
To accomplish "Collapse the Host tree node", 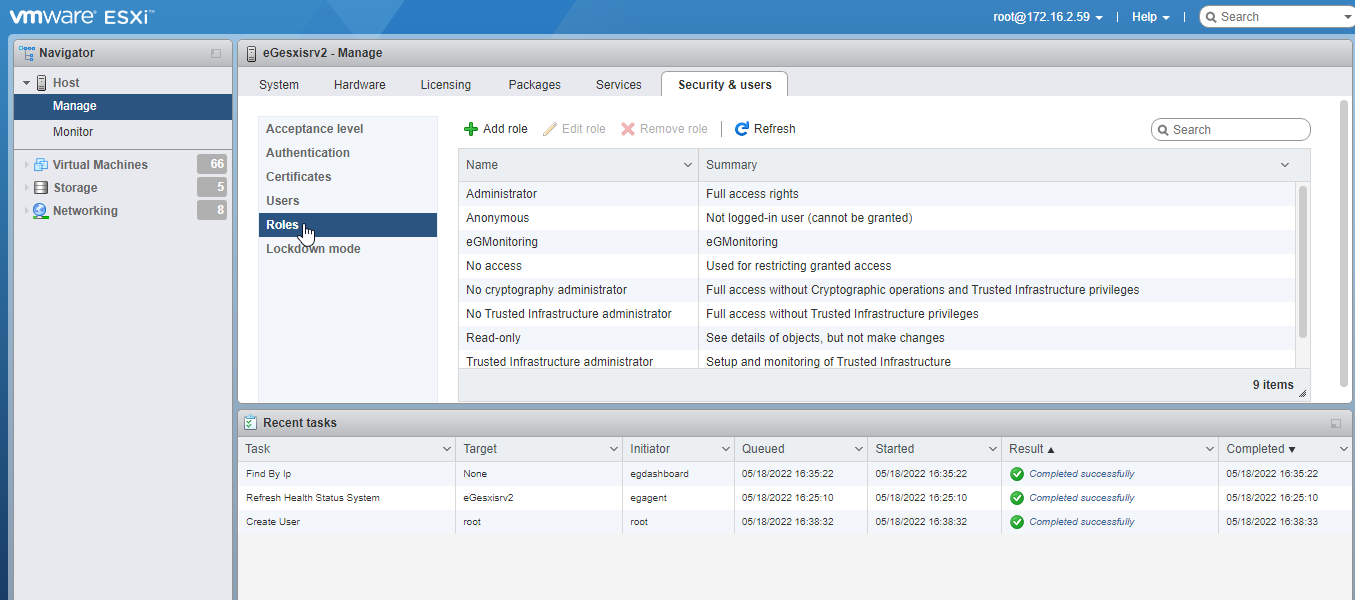I will 27,83.
